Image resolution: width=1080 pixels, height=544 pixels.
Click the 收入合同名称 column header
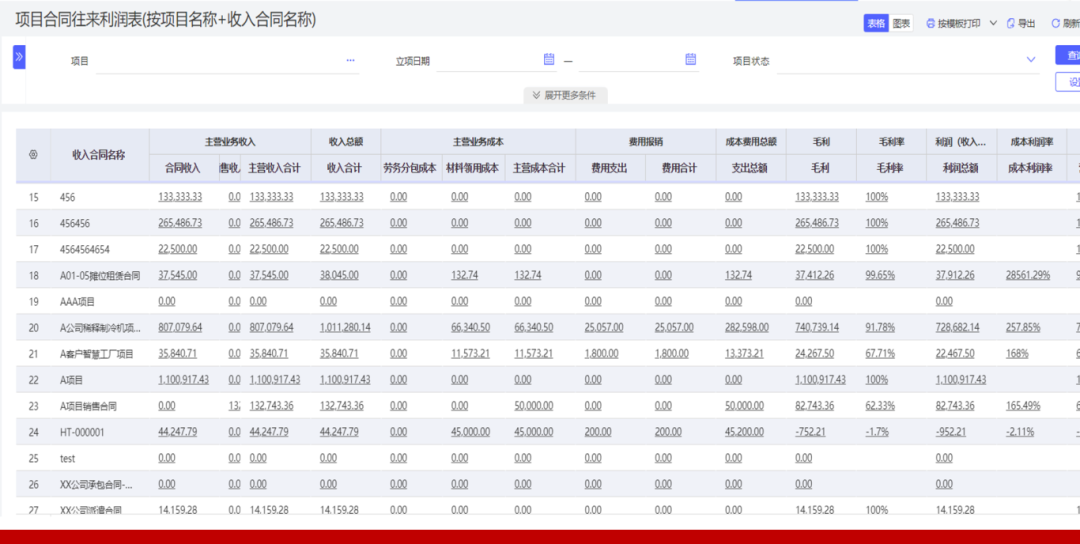tap(98, 155)
